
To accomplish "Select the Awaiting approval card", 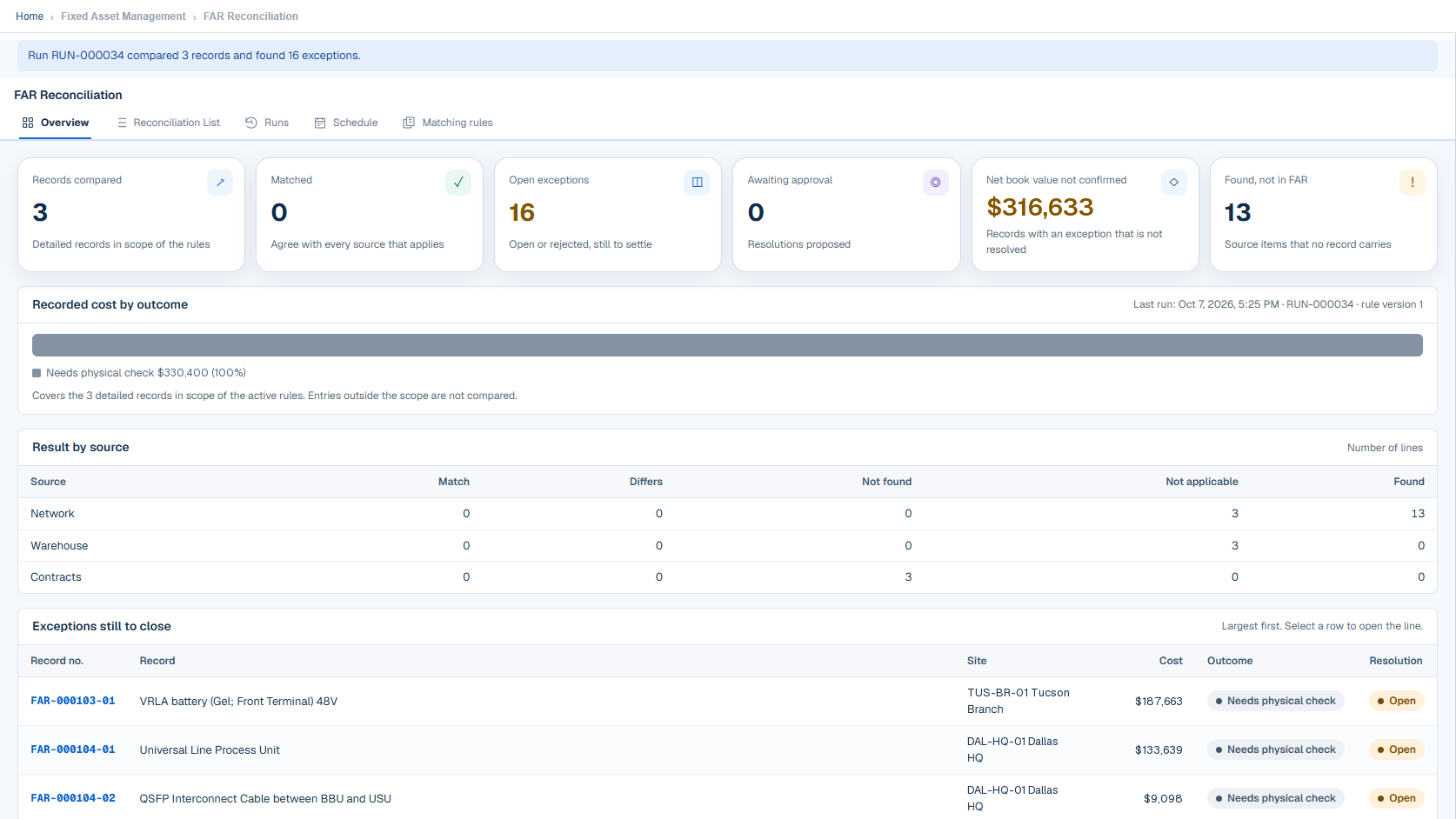I will (x=846, y=215).
